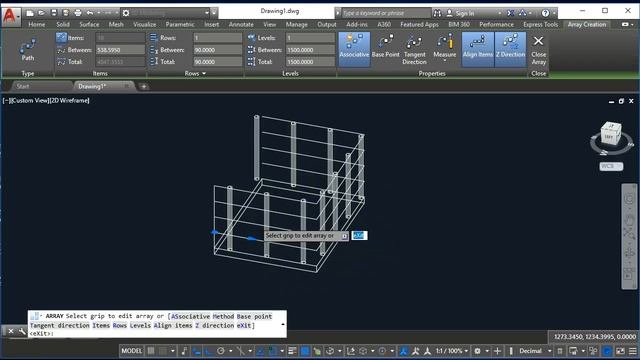This screenshot has height=360, width=640.
Task: Click the Autodesk Exchange X icon
Action: [x=510, y=13]
